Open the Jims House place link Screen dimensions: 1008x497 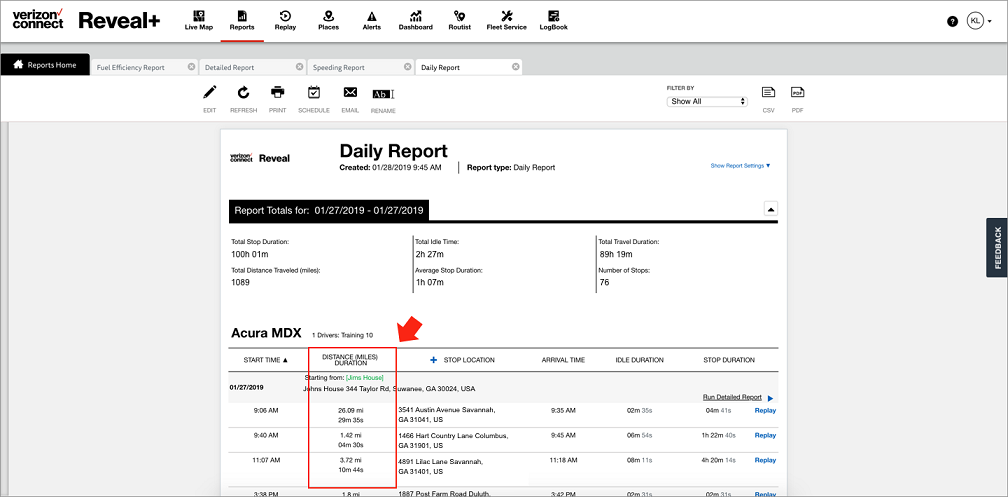tap(364, 377)
